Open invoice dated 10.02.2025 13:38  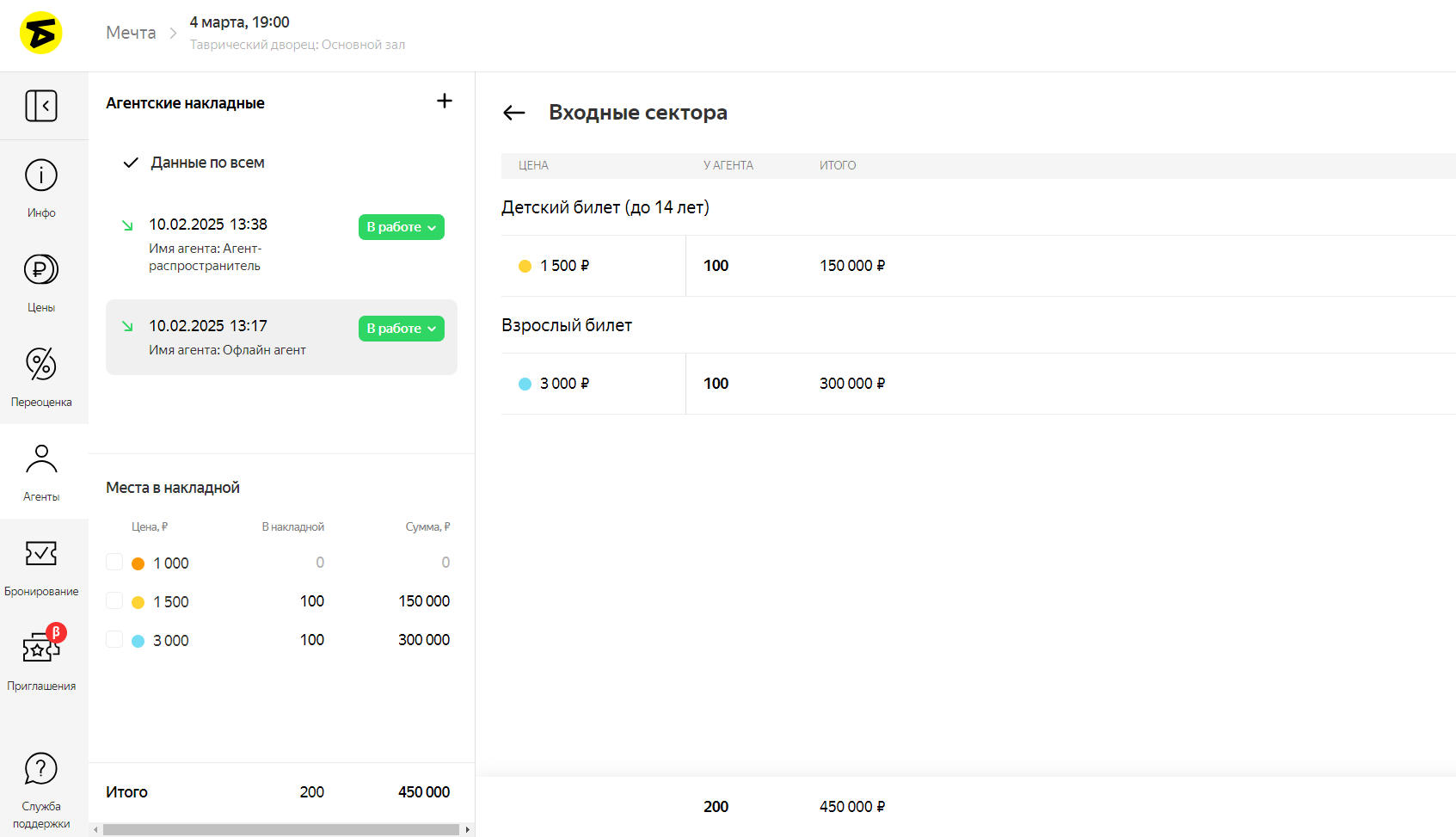(x=208, y=225)
